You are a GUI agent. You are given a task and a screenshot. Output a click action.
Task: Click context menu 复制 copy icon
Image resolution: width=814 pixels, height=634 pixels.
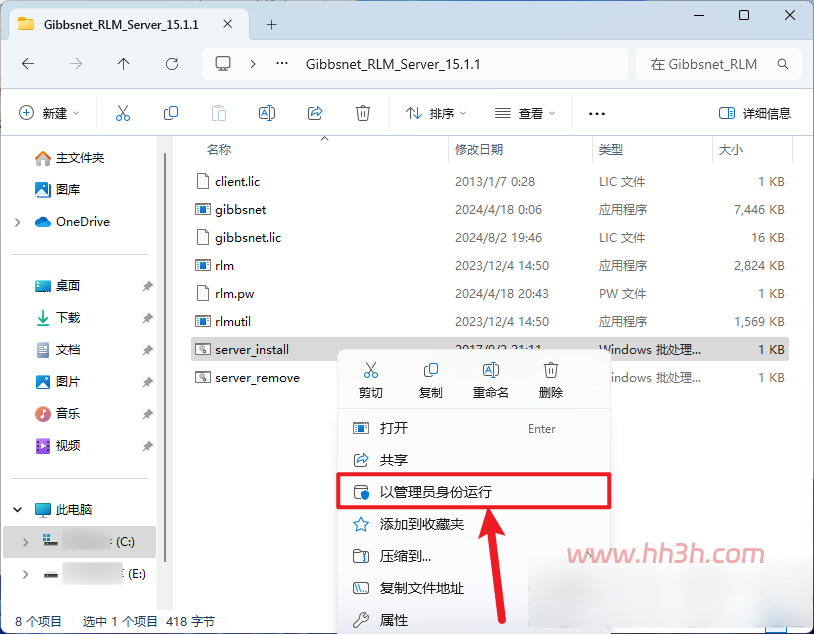point(431,370)
